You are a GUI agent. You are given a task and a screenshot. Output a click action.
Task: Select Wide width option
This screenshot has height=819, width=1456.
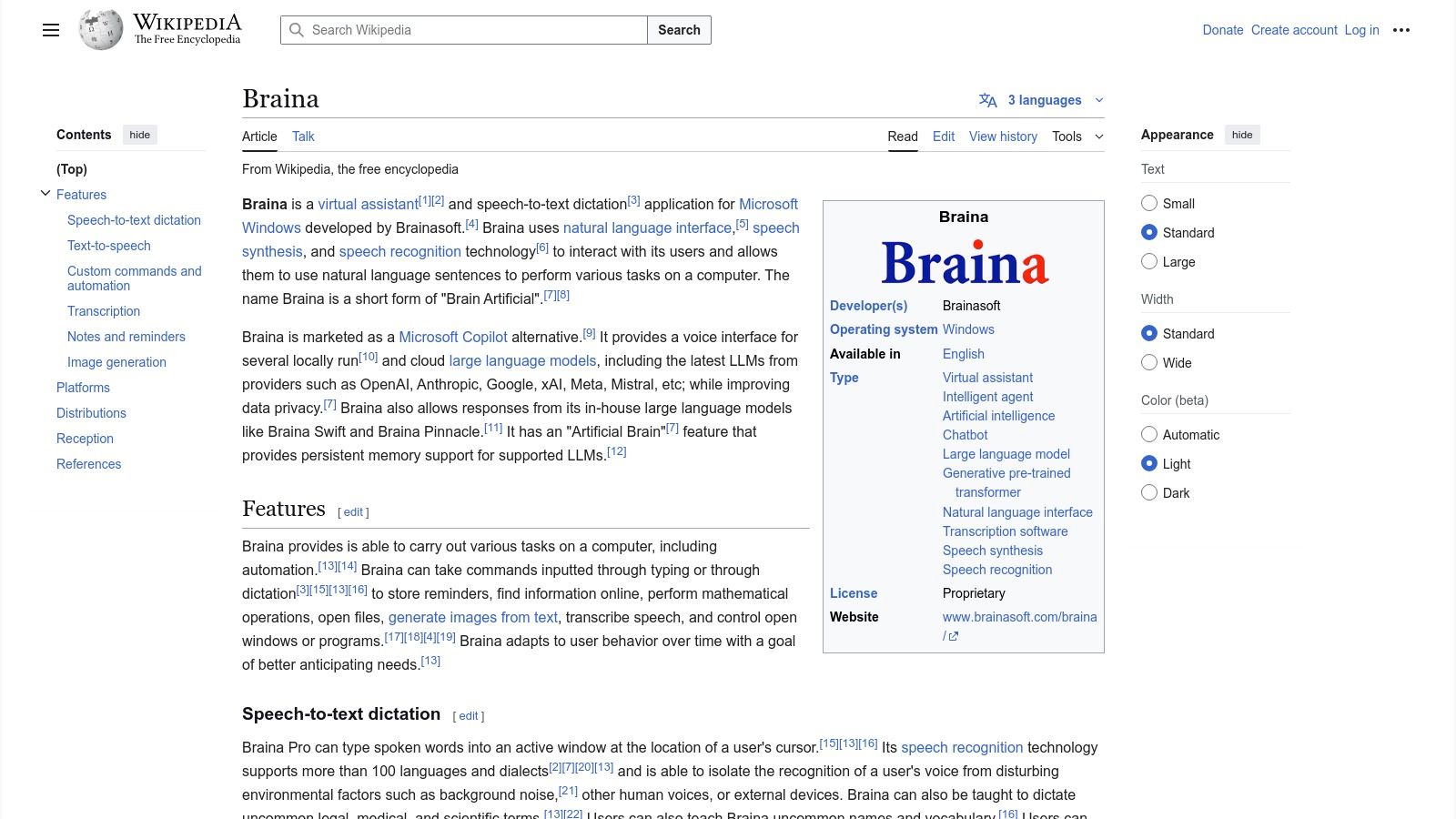click(1149, 362)
